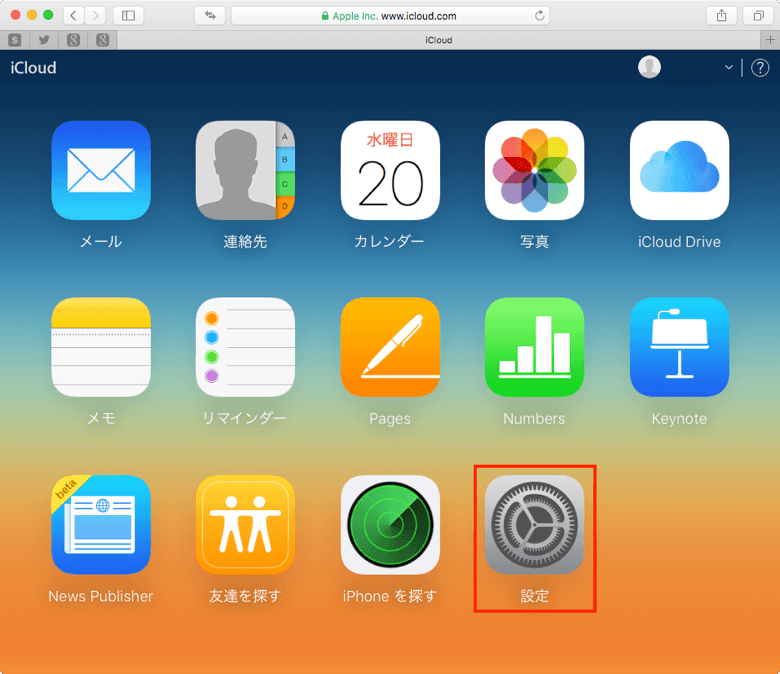This screenshot has width=780, height=674.
Task: Add a new tab with plus button
Action: pyautogui.click(x=770, y=40)
